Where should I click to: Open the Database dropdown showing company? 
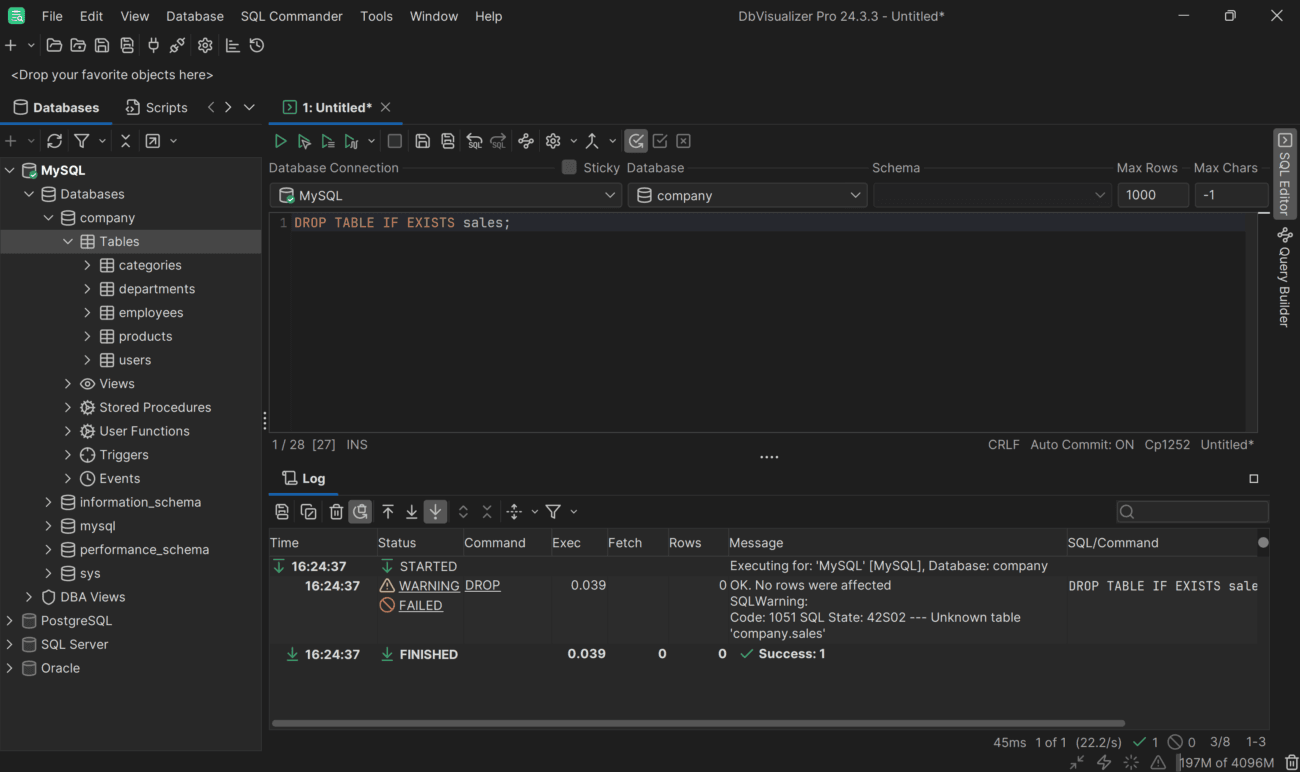(748, 196)
